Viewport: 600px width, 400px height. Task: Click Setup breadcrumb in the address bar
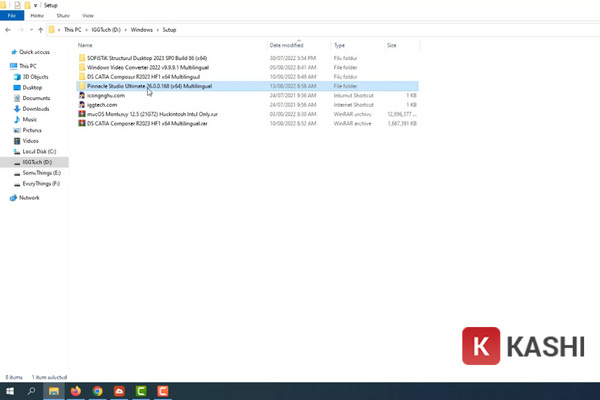(x=169, y=30)
